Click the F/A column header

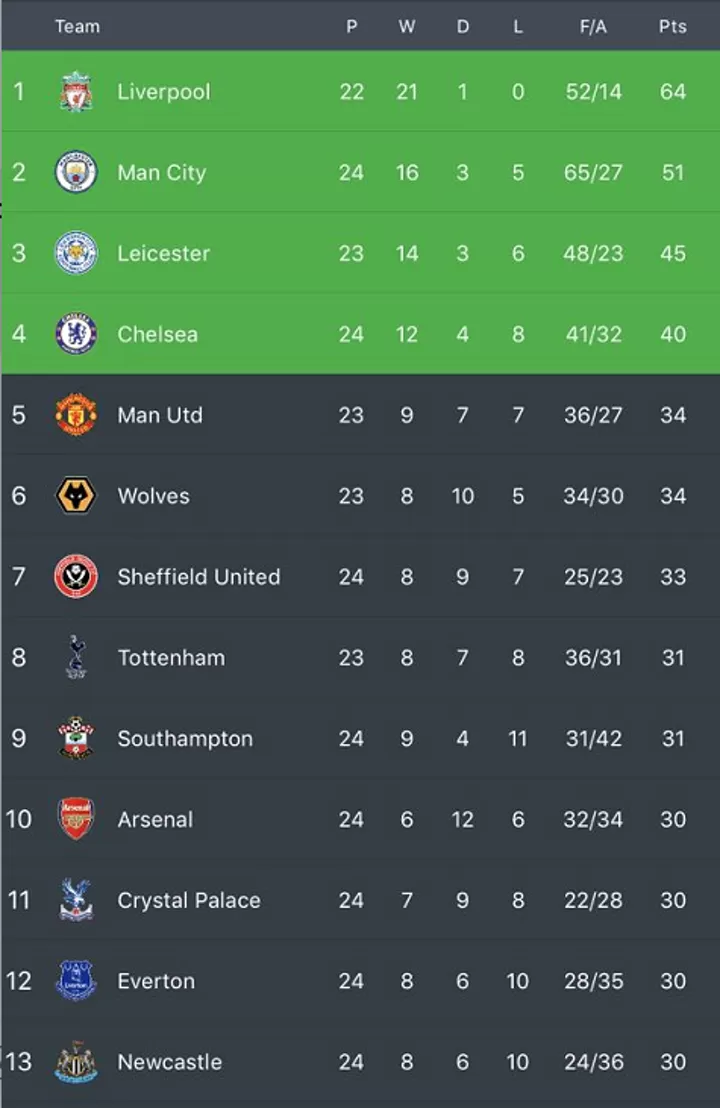pyautogui.click(x=594, y=27)
